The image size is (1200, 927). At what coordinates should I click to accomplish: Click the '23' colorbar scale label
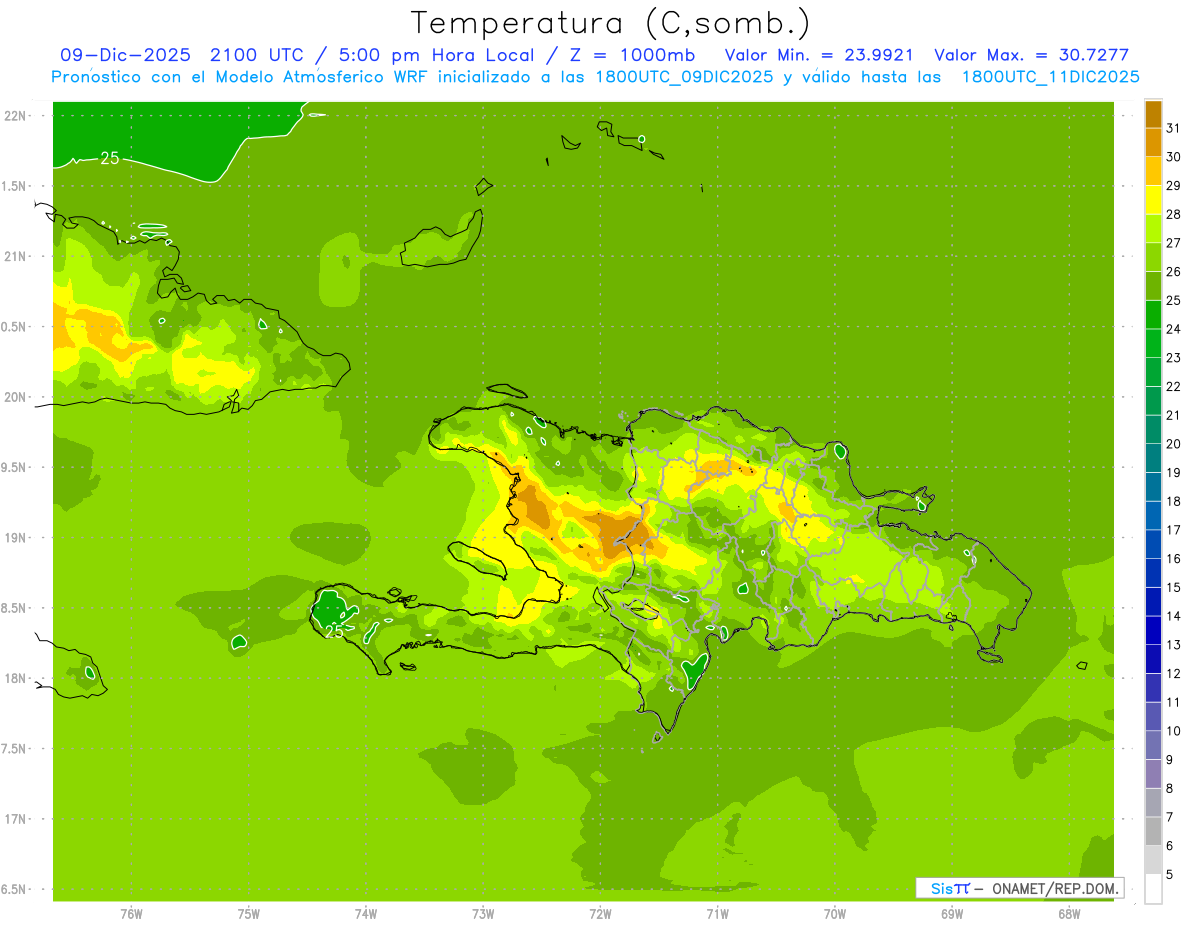tap(1174, 358)
